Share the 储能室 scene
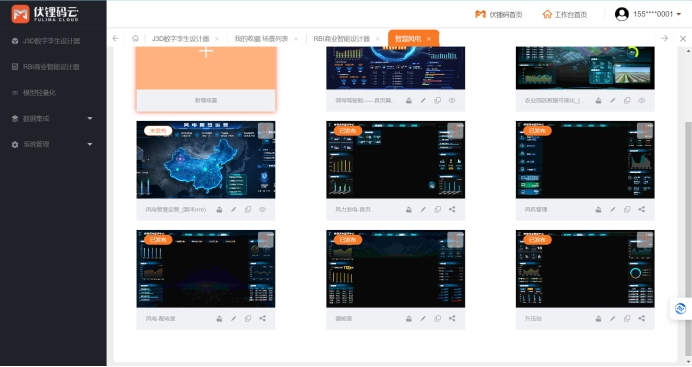This screenshot has width=692, height=367. pyautogui.click(x=452, y=318)
